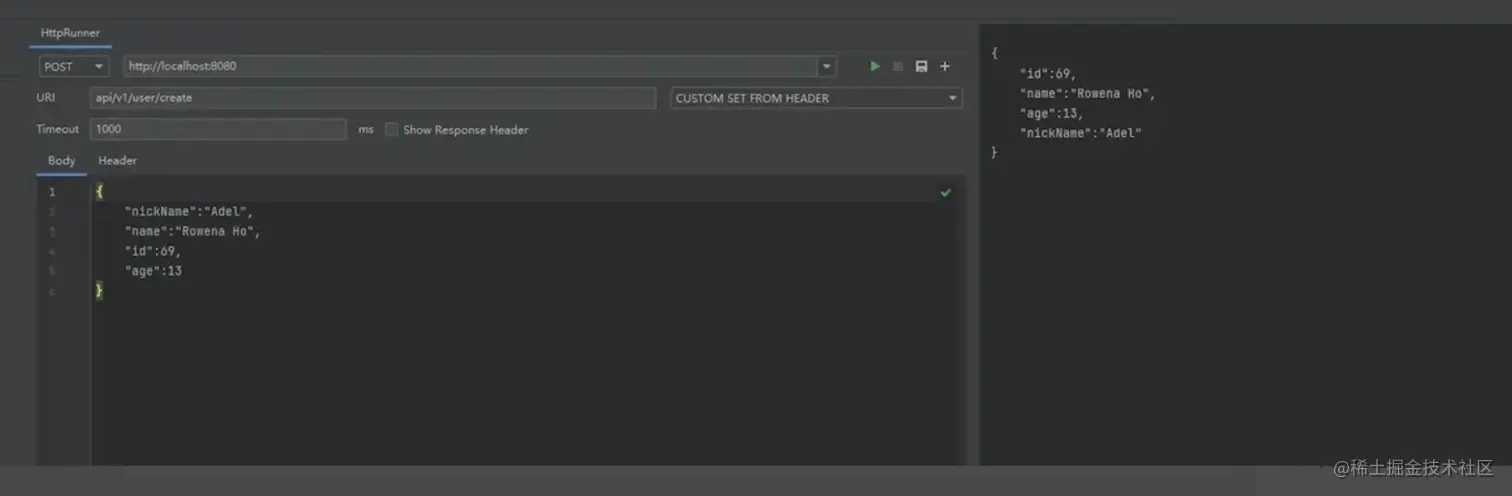The width and height of the screenshot is (1512, 496).
Task: Switch to the Body tab
Action: tap(62, 161)
